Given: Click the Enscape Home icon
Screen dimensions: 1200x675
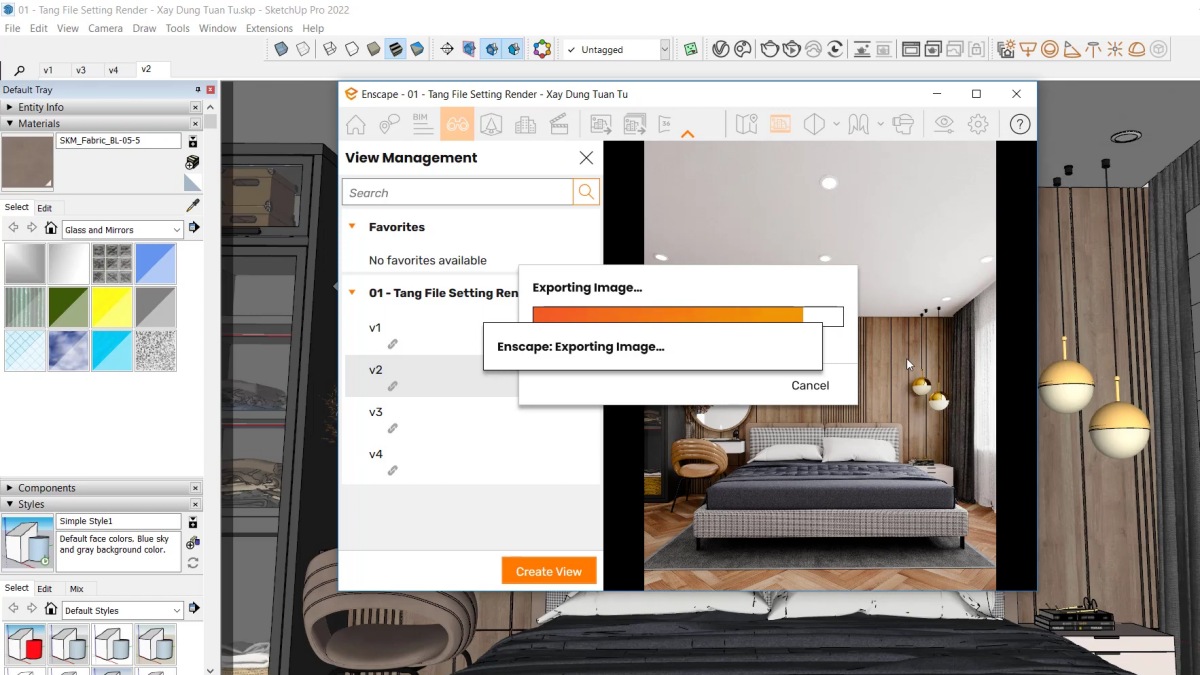Looking at the screenshot, I should (355, 125).
